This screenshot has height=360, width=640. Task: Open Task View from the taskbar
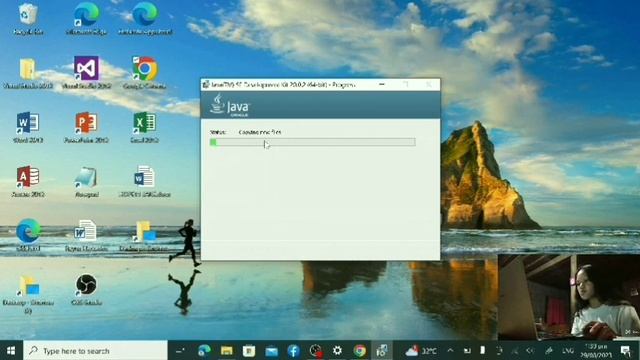(180, 351)
